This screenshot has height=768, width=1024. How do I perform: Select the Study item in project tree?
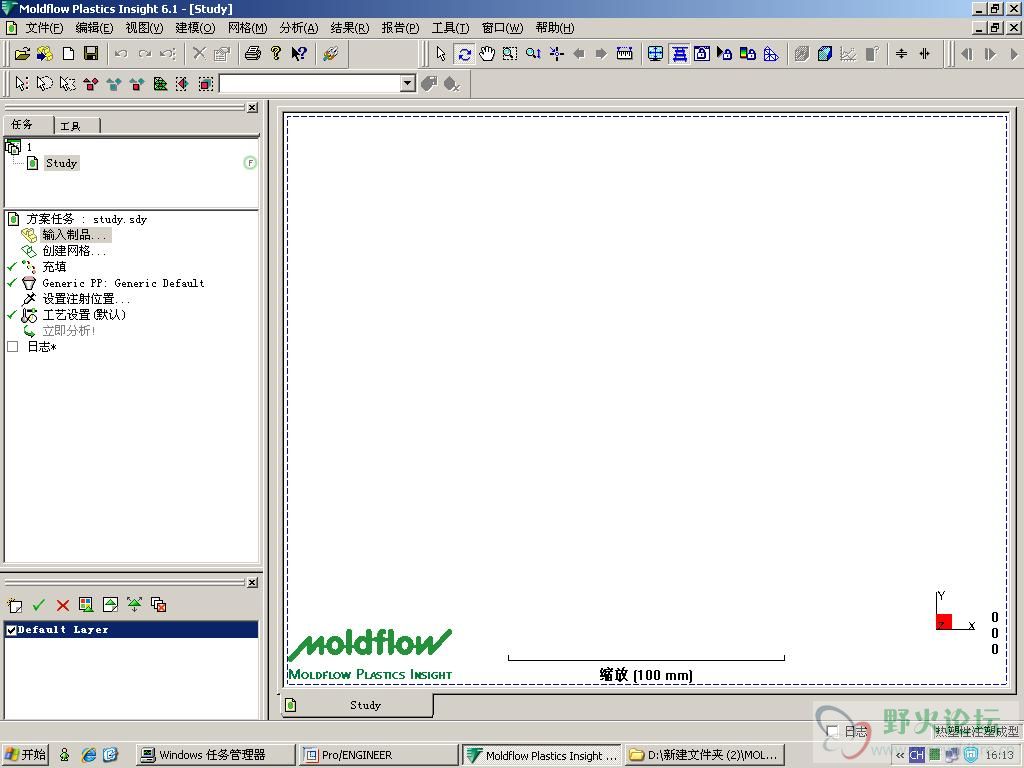point(61,163)
